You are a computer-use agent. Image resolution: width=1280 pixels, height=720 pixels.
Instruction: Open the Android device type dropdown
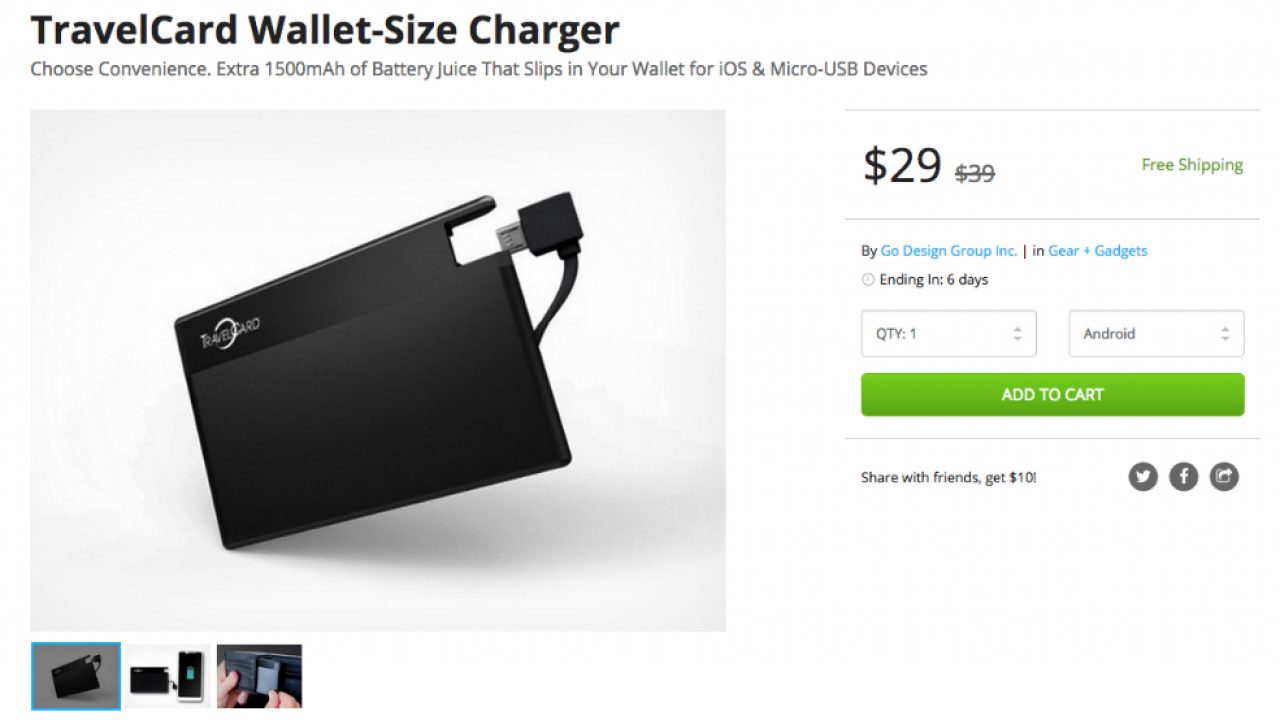coord(1157,334)
